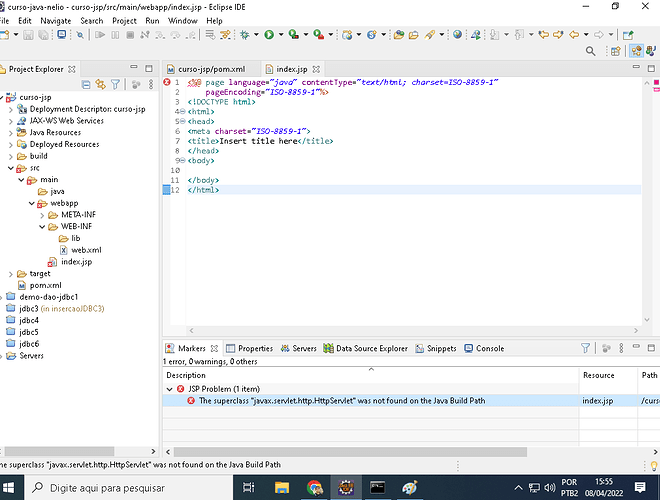This screenshot has height=500, width=660.
Task: Toggle Link with Editor in Project Explorer
Action: (x=100, y=85)
